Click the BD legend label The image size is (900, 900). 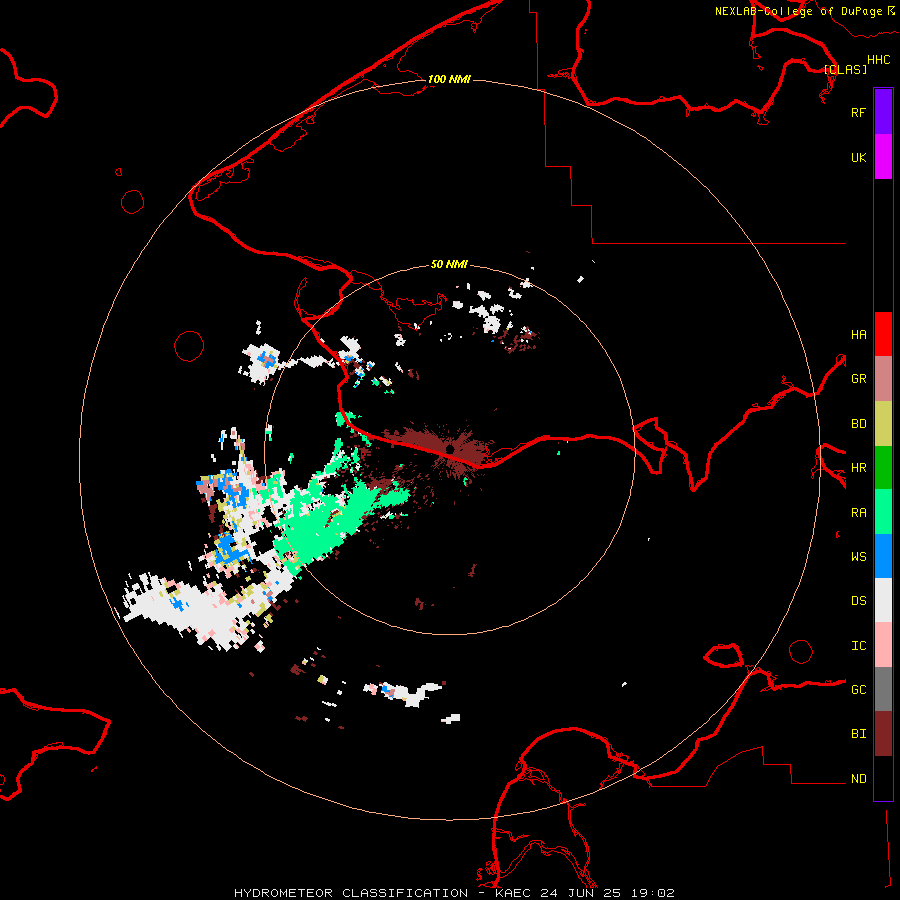858,424
